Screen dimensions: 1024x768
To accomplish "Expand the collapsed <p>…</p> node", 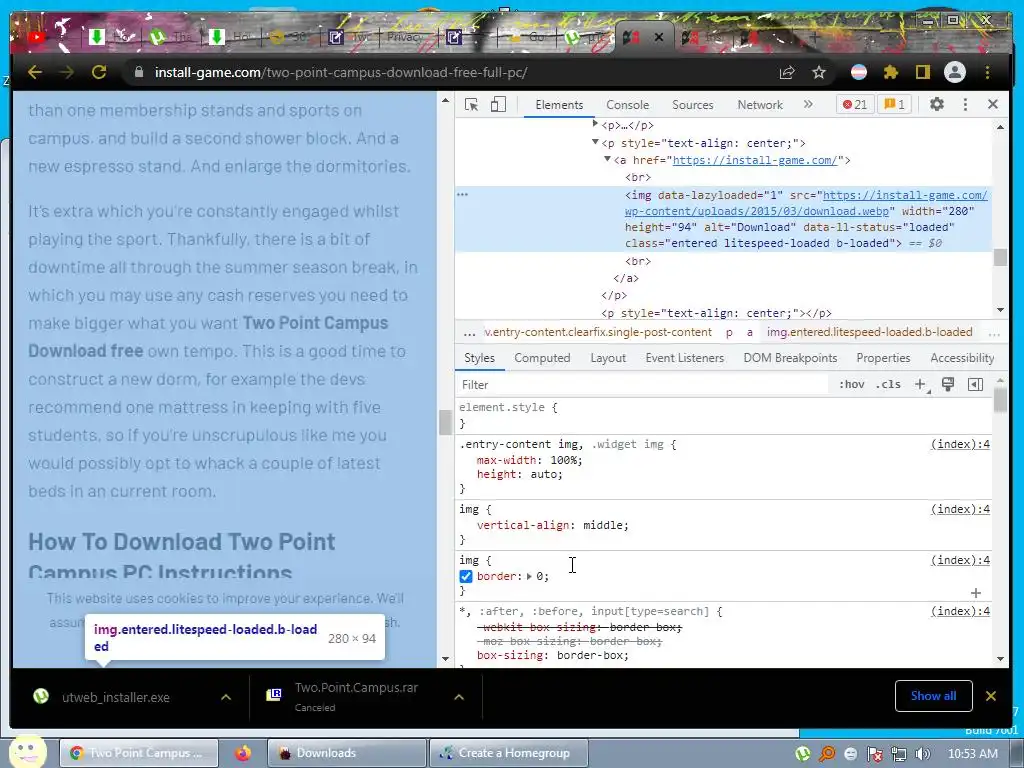I will [x=595, y=123].
